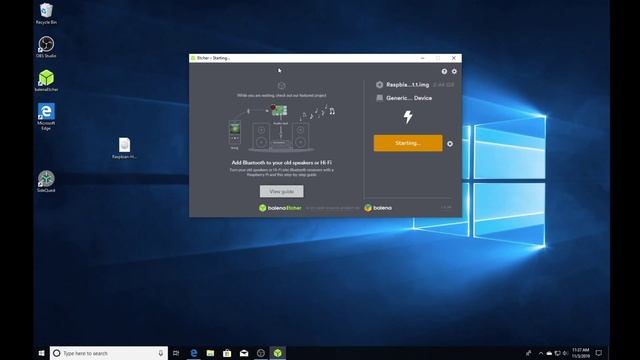Open the Action Center notifications icon
This screenshot has width=640, height=360.
pos(599,353)
